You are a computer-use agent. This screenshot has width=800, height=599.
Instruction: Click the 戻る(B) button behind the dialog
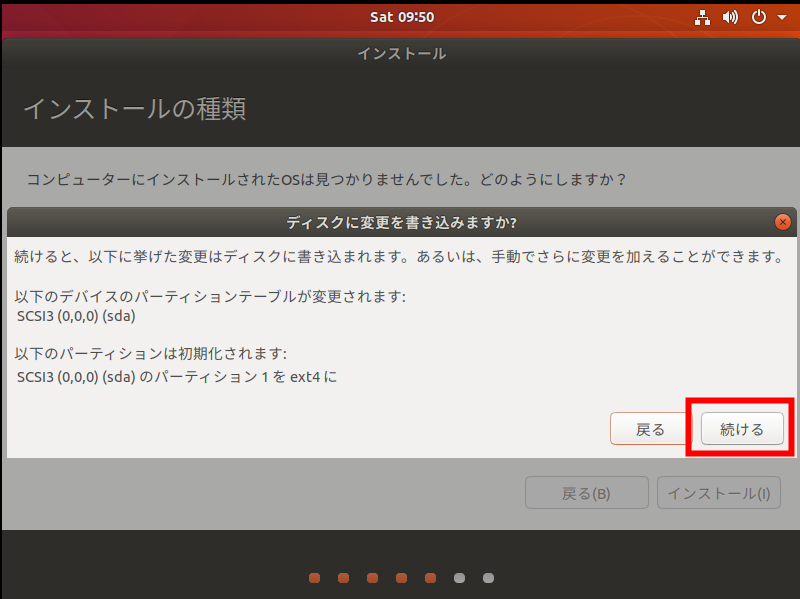click(x=586, y=493)
